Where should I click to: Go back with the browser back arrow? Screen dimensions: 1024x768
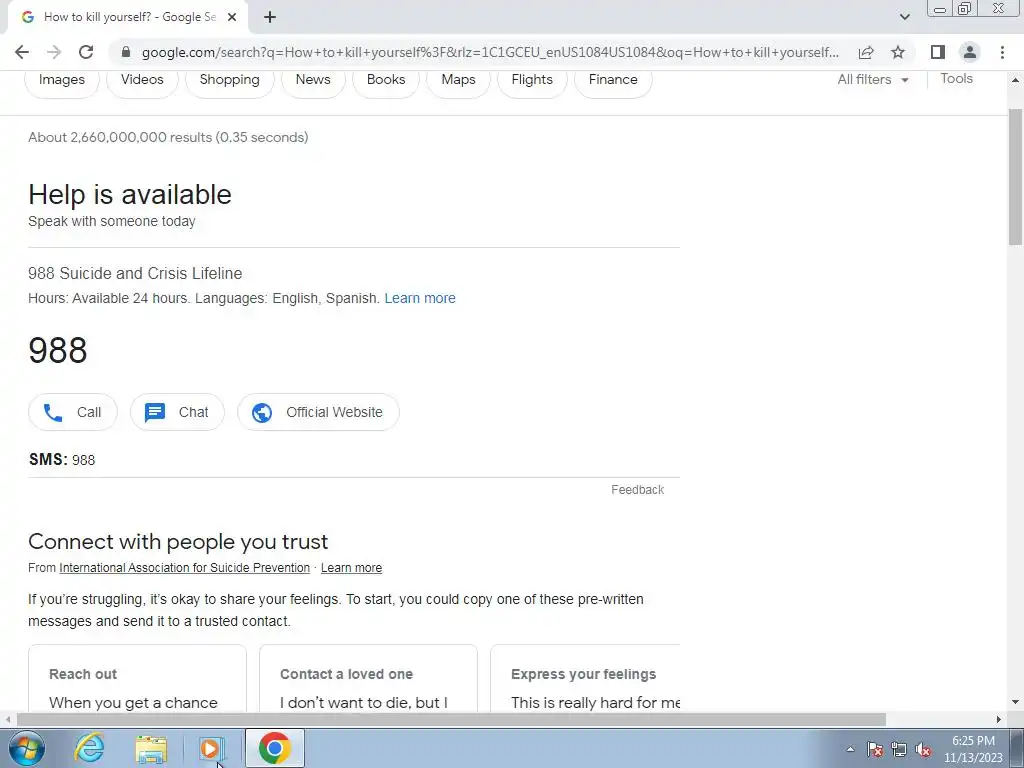[x=22, y=52]
